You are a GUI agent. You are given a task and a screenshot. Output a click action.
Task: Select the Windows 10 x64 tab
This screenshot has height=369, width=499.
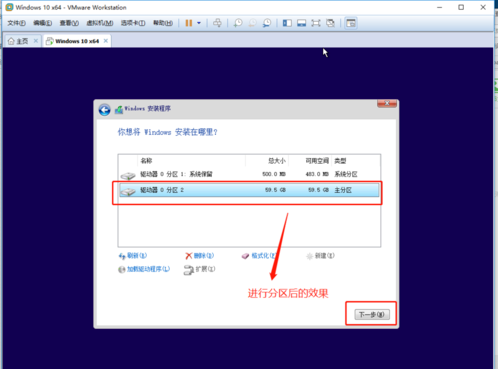point(77,41)
